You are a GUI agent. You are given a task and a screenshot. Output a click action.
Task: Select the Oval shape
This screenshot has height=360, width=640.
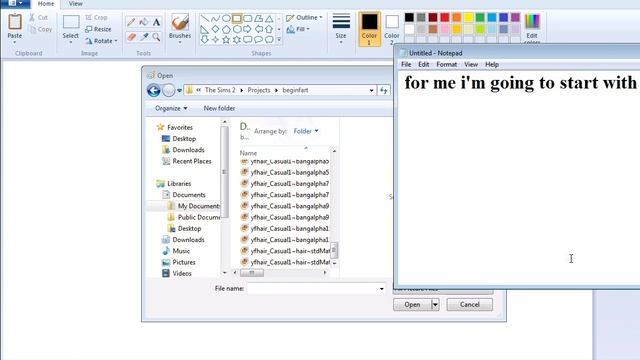click(226, 19)
